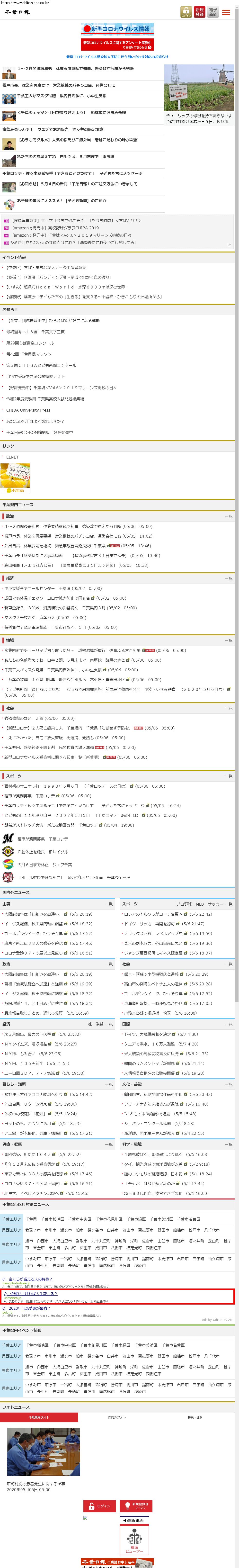
Task: Click the grey 電子新聞 icon in header
Action: [213, 12]
